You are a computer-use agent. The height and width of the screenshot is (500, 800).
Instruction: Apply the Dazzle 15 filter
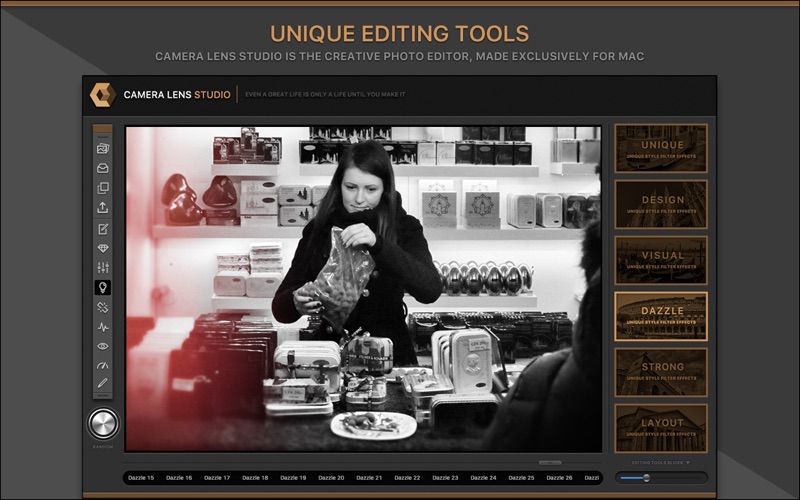click(x=141, y=478)
